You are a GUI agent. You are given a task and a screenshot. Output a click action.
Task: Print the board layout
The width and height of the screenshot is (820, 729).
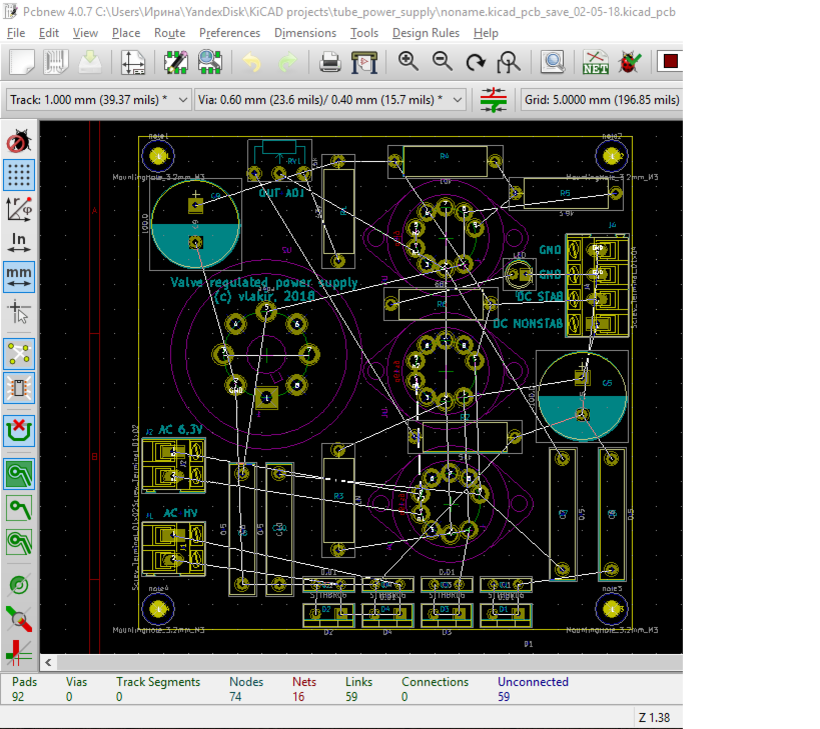tap(330, 62)
